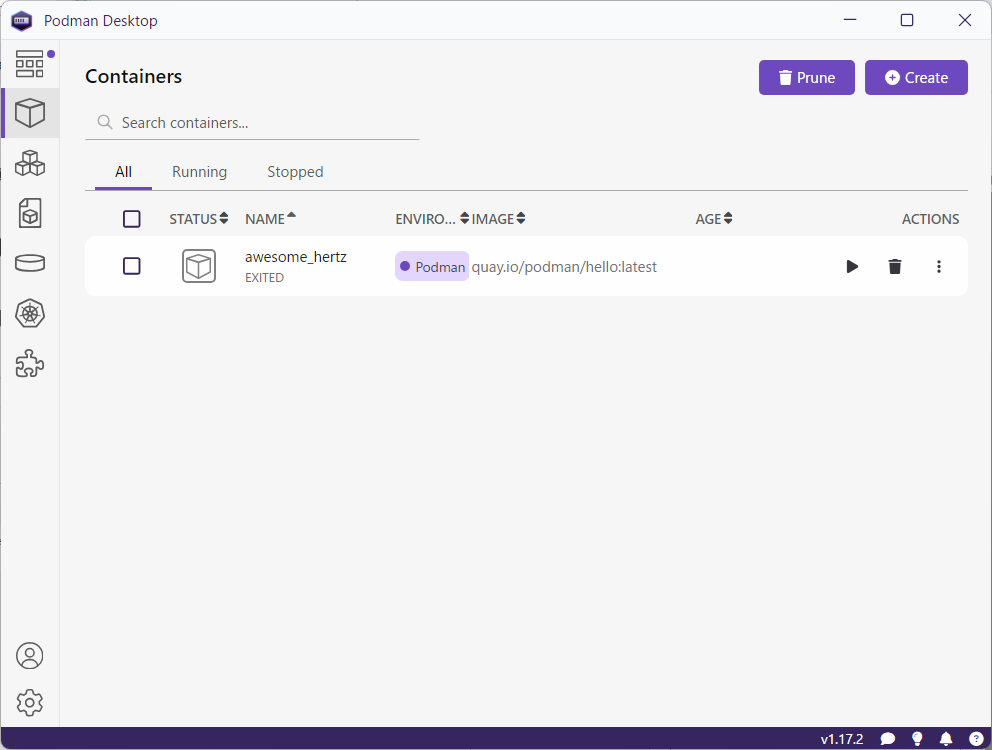Toggle the select-all containers checkbox
This screenshot has width=992, height=750.
[x=132, y=219]
